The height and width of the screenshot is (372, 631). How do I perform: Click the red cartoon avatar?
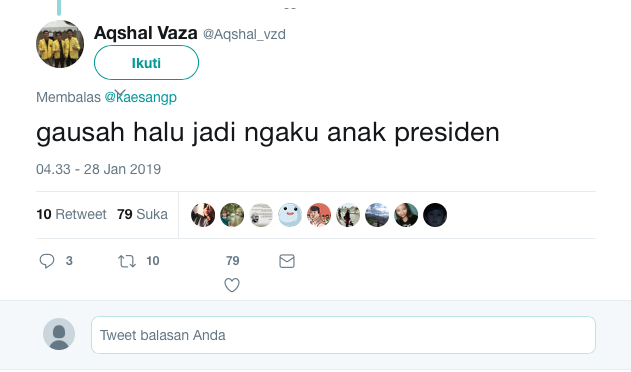[x=319, y=215]
